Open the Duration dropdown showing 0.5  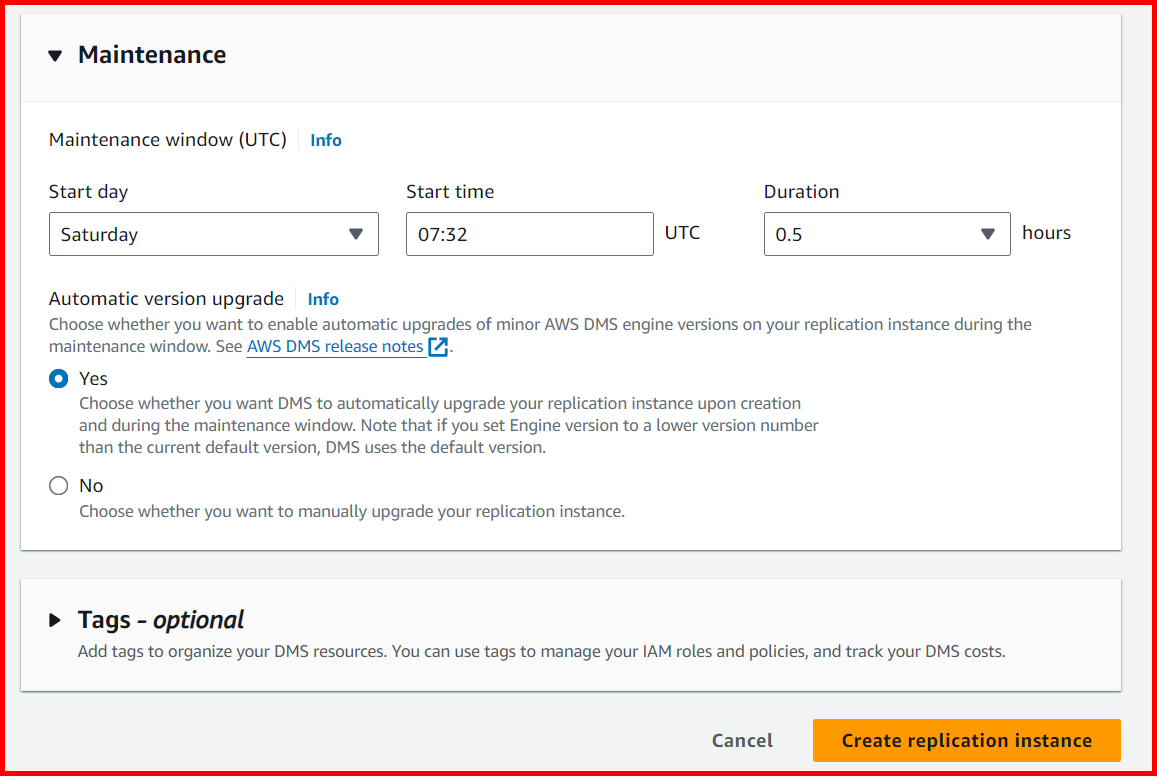[x=886, y=233]
